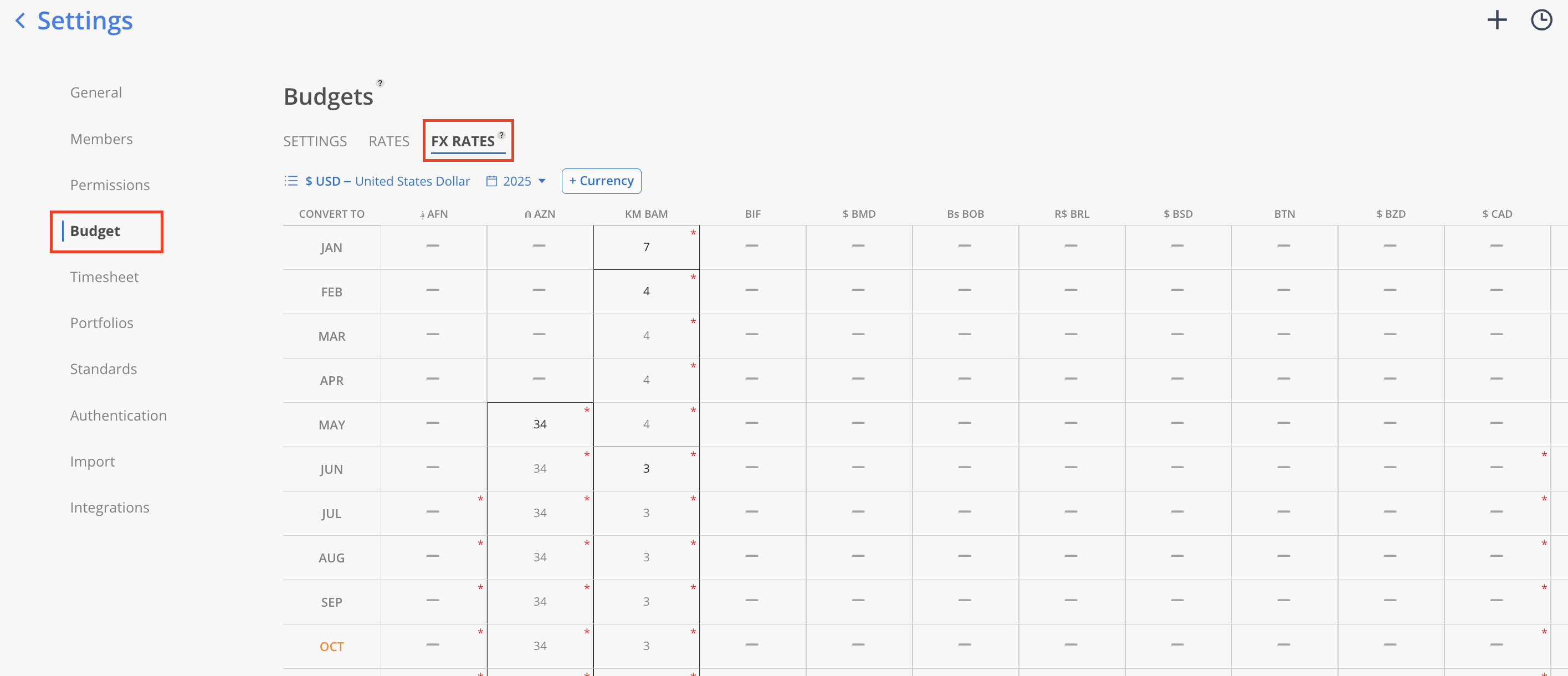The height and width of the screenshot is (676, 1568).
Task: Click the + Currency button
Action: (601, 181)
